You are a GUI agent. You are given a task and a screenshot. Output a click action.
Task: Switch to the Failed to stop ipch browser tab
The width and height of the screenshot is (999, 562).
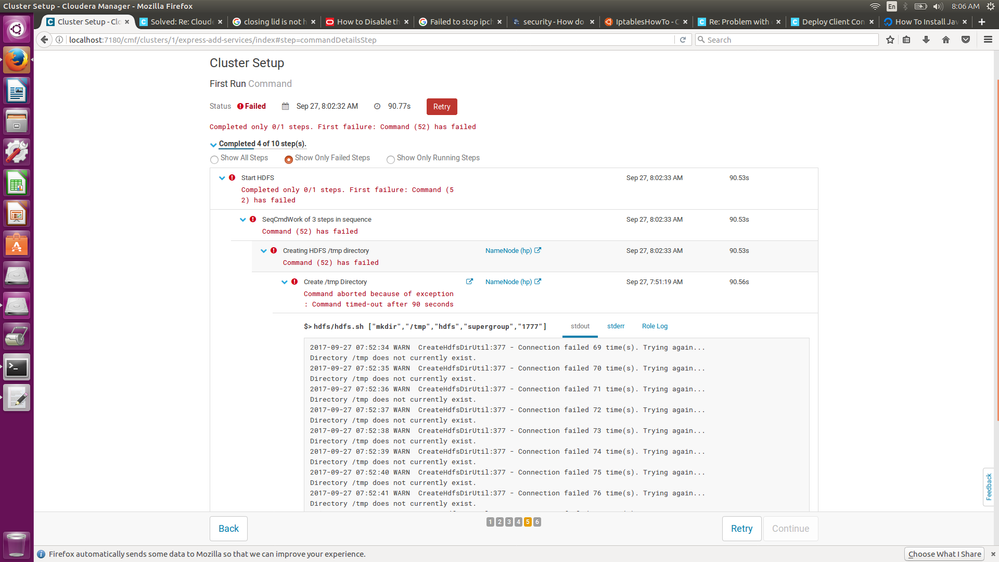click(460, 22)
